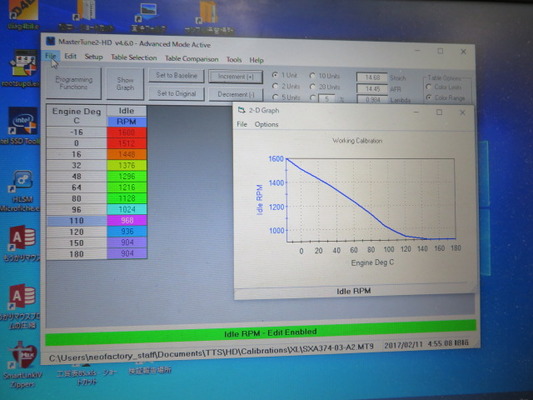Click the Programming Functions button

[73, 83]
